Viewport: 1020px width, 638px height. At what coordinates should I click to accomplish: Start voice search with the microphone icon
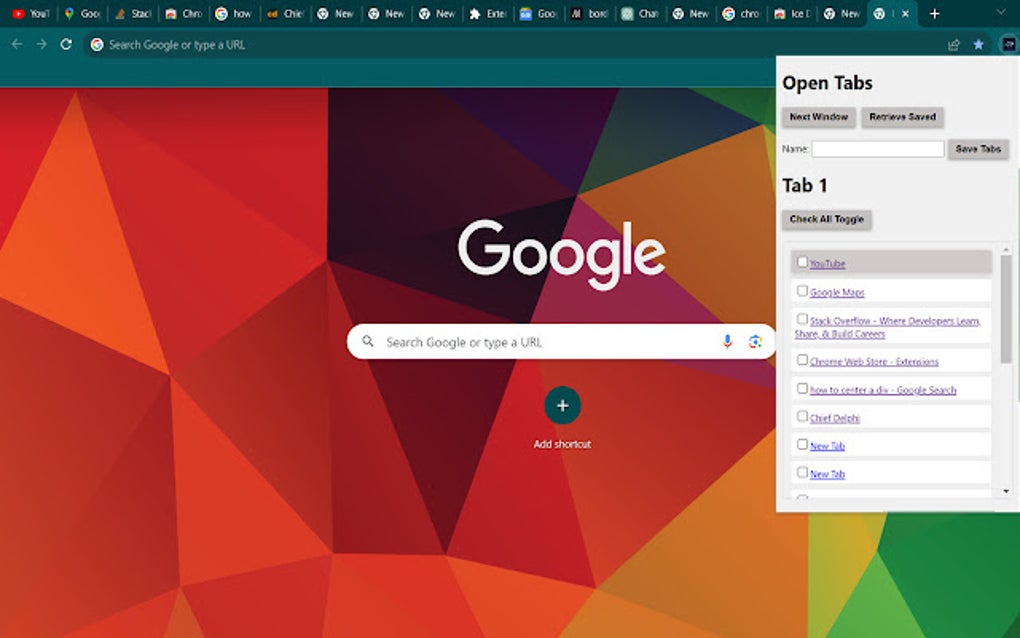(727, 341)
